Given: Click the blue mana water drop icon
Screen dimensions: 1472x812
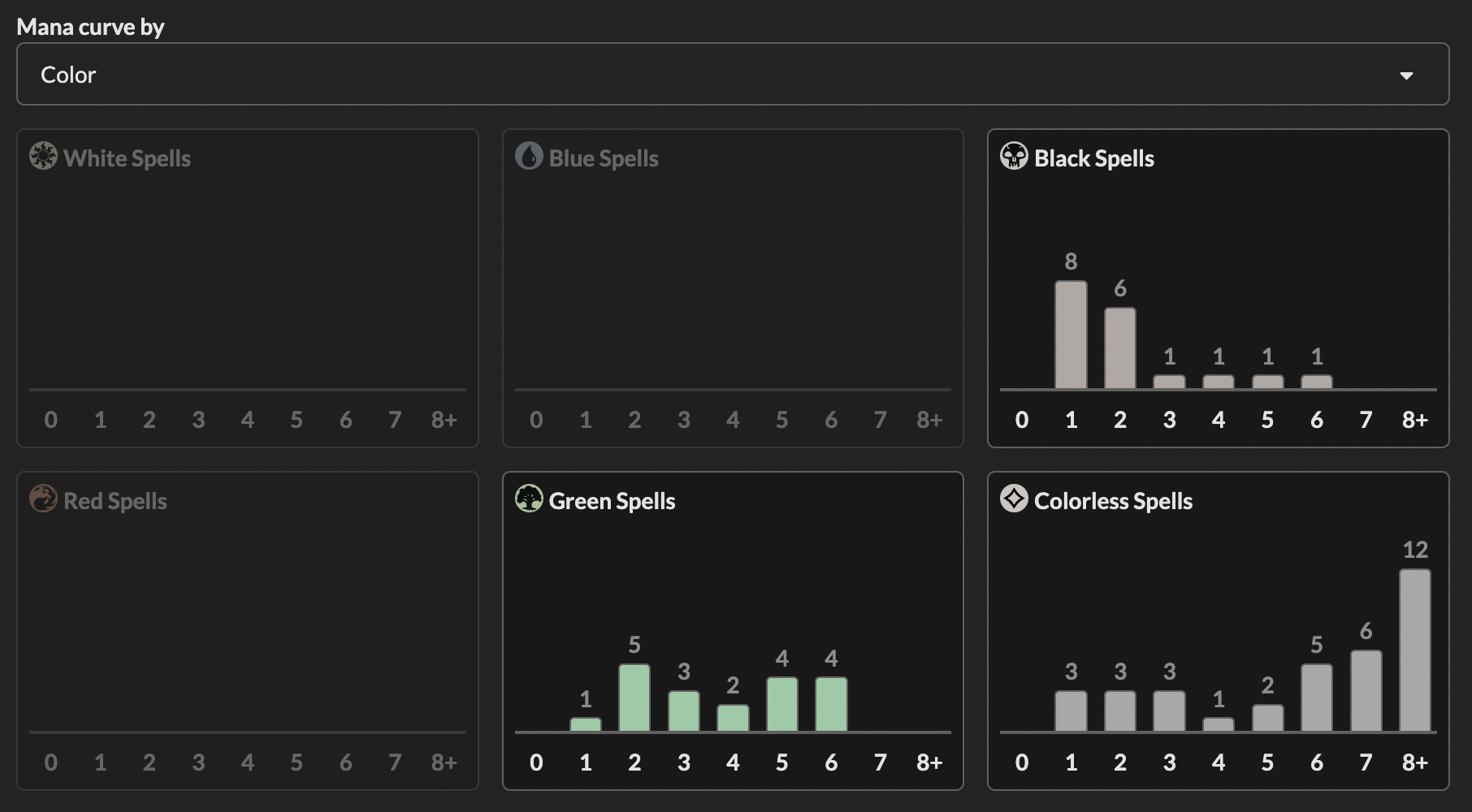Looking at the screenshot, I should click(x=529, y=156).
